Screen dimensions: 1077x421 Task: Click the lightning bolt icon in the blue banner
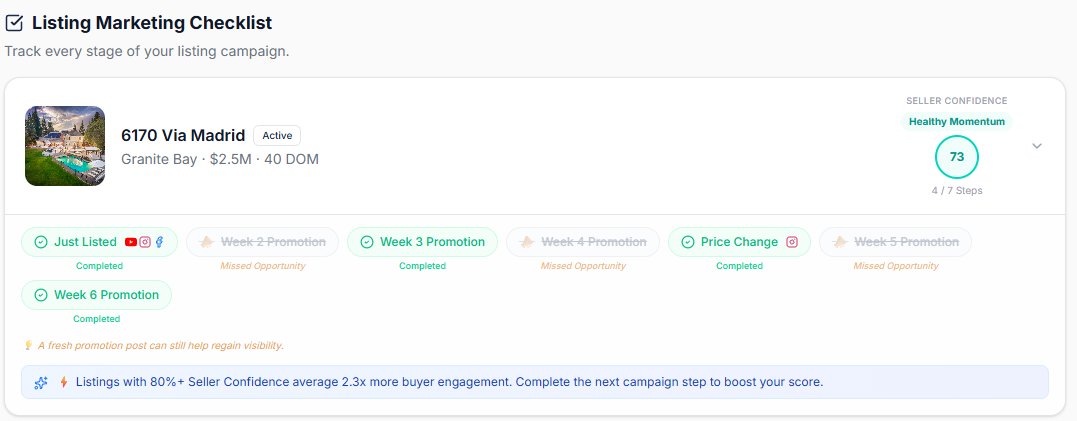[63, 382]
